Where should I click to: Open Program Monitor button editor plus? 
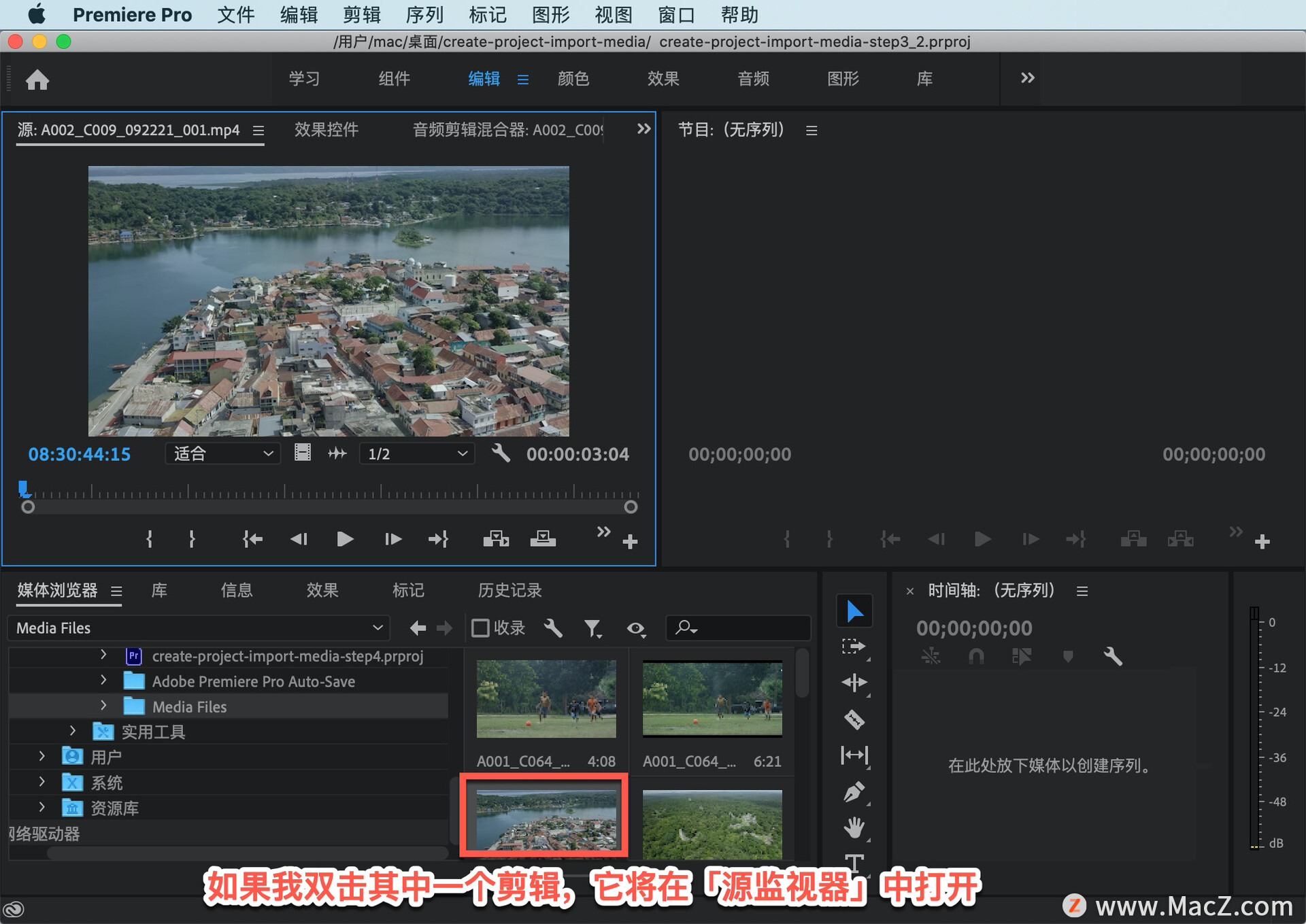1262,542
